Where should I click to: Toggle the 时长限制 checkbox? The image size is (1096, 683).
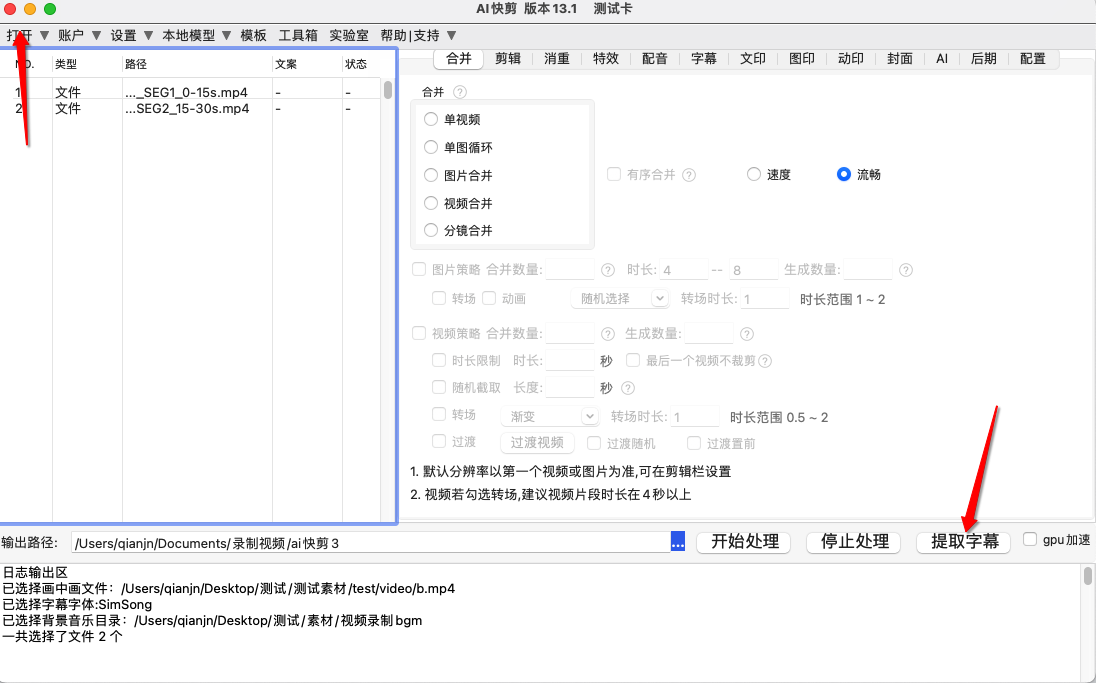pos(439,360)
